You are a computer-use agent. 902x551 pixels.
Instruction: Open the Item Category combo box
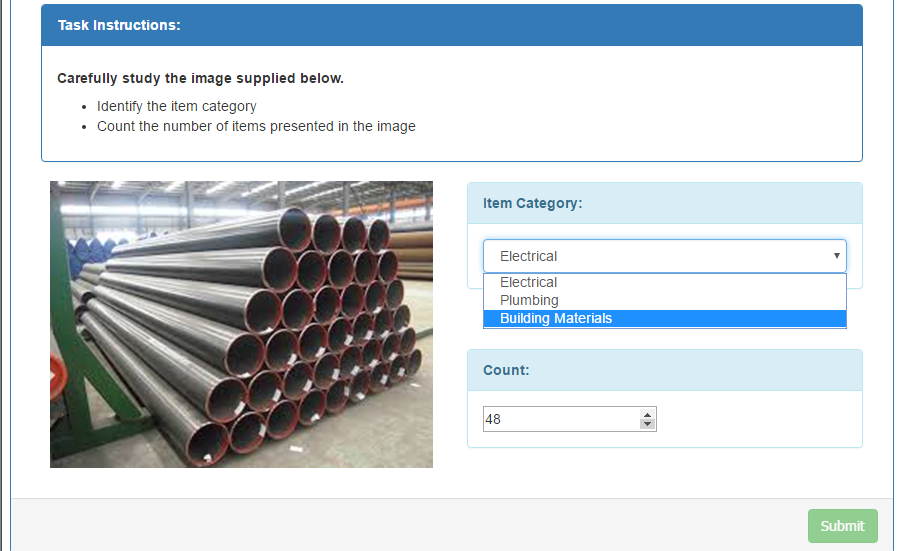664,256
